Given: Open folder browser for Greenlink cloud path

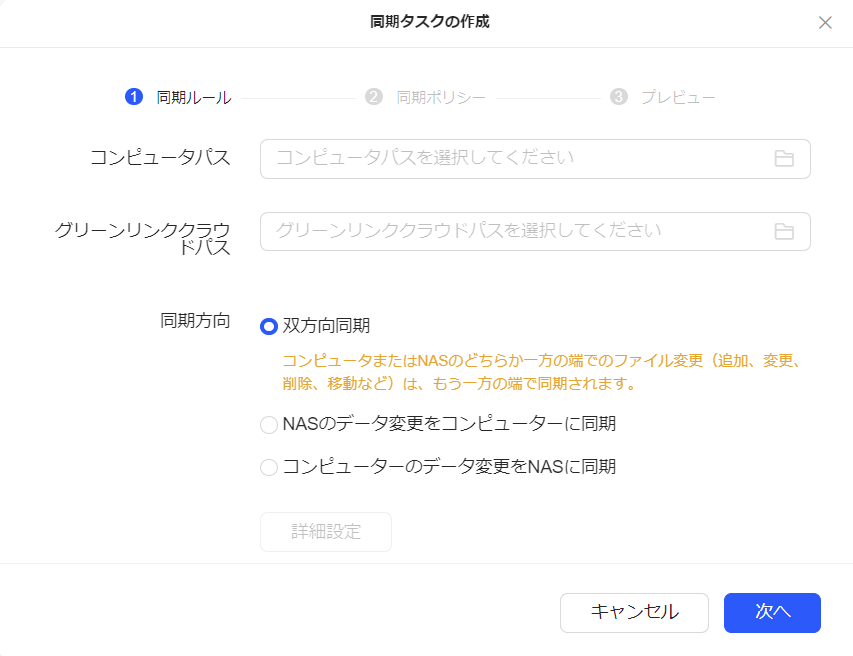Looking at the screenshot, I should point(784,232).
